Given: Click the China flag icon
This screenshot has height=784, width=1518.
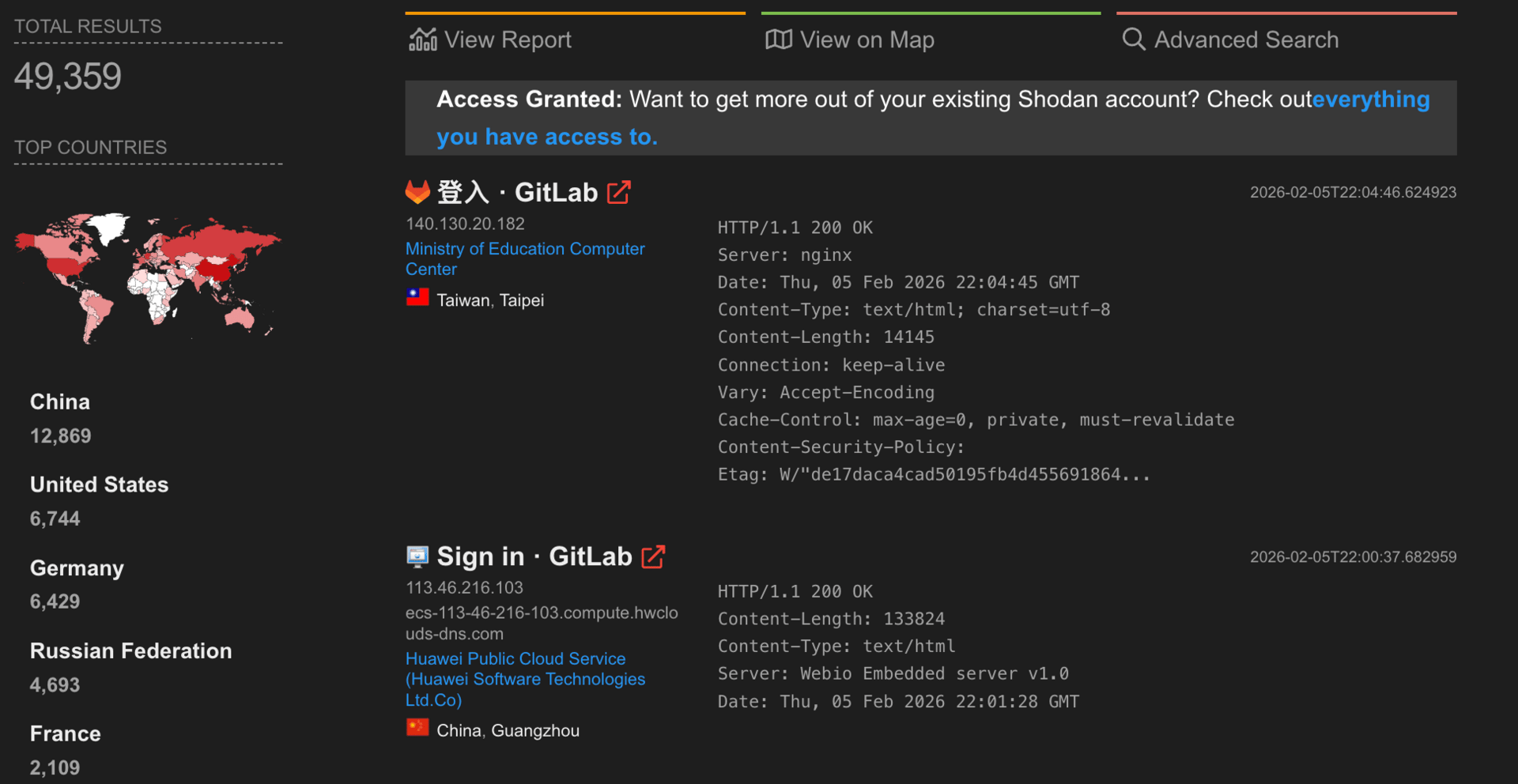Looking at the screenshot, I should point(417,728).
